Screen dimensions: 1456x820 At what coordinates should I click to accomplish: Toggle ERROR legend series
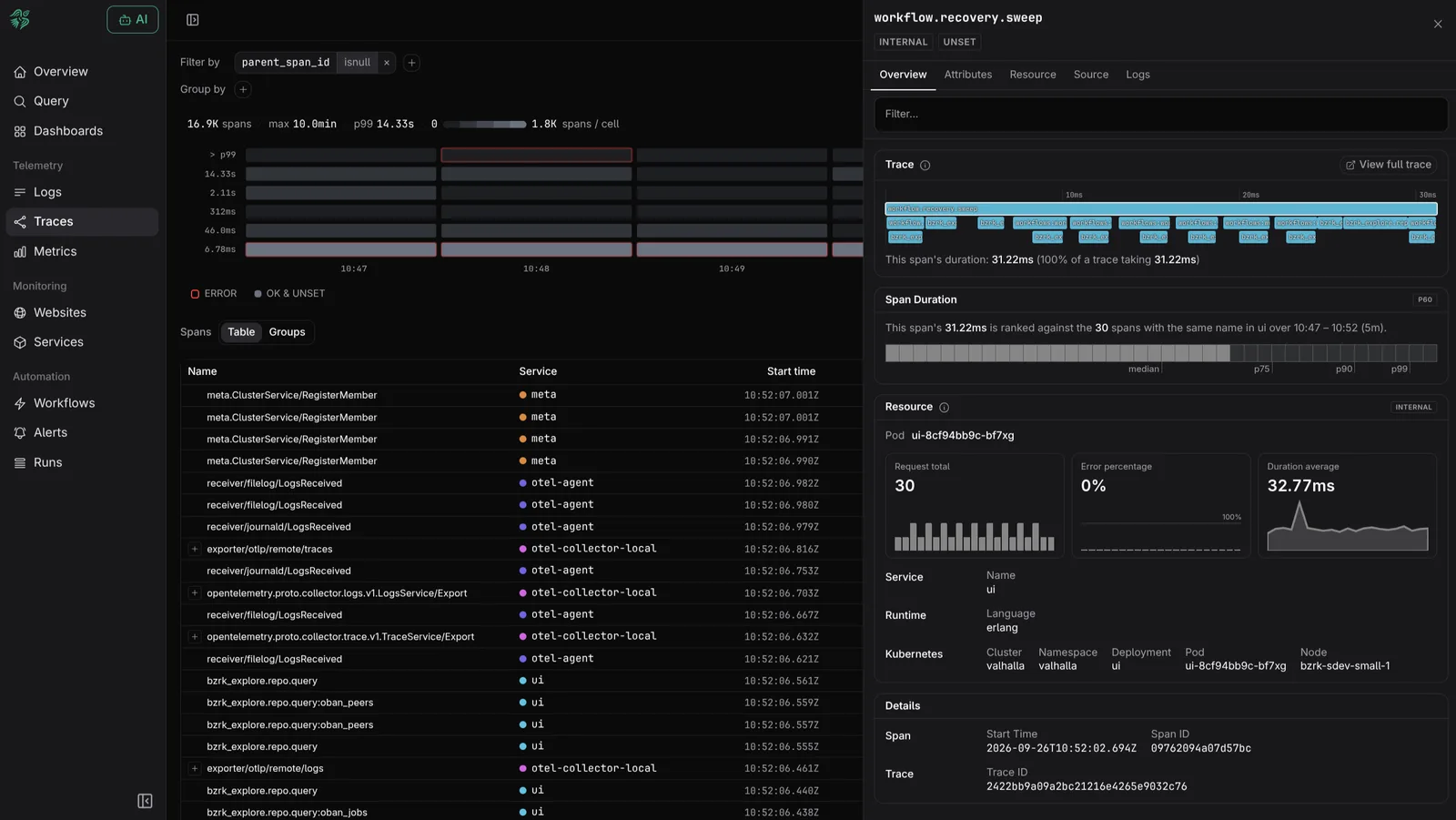[x=214, y=294]
